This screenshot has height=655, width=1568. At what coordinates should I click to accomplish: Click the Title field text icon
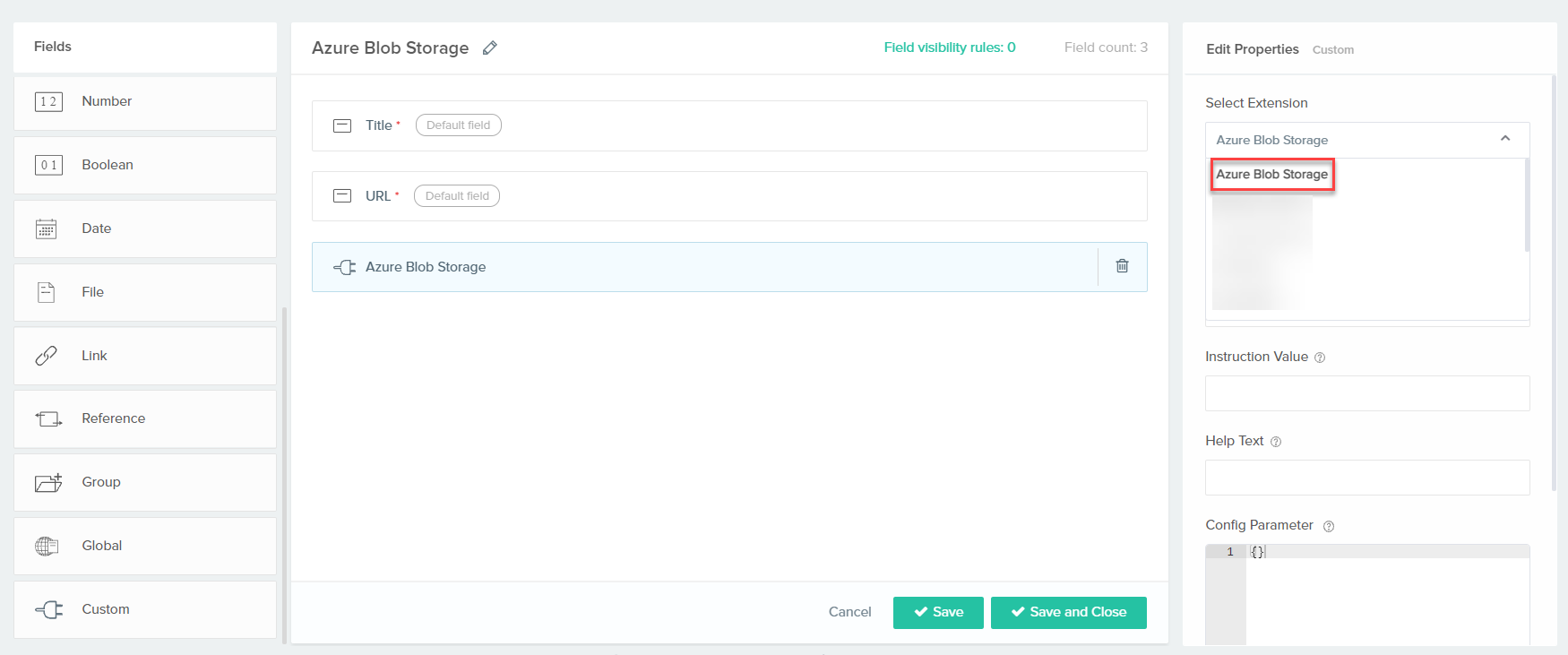tap(342, 125)
